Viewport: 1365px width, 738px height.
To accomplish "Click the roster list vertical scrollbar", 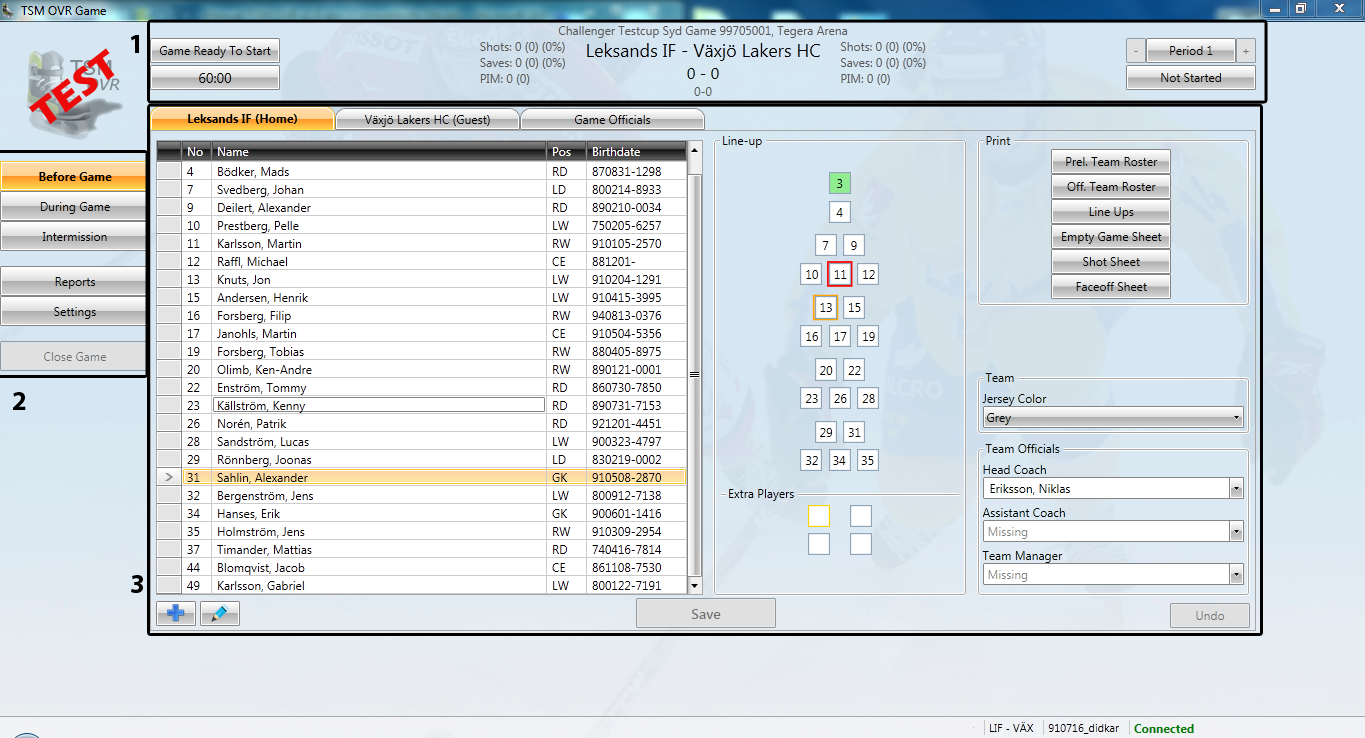I will [x=695, y=368].
